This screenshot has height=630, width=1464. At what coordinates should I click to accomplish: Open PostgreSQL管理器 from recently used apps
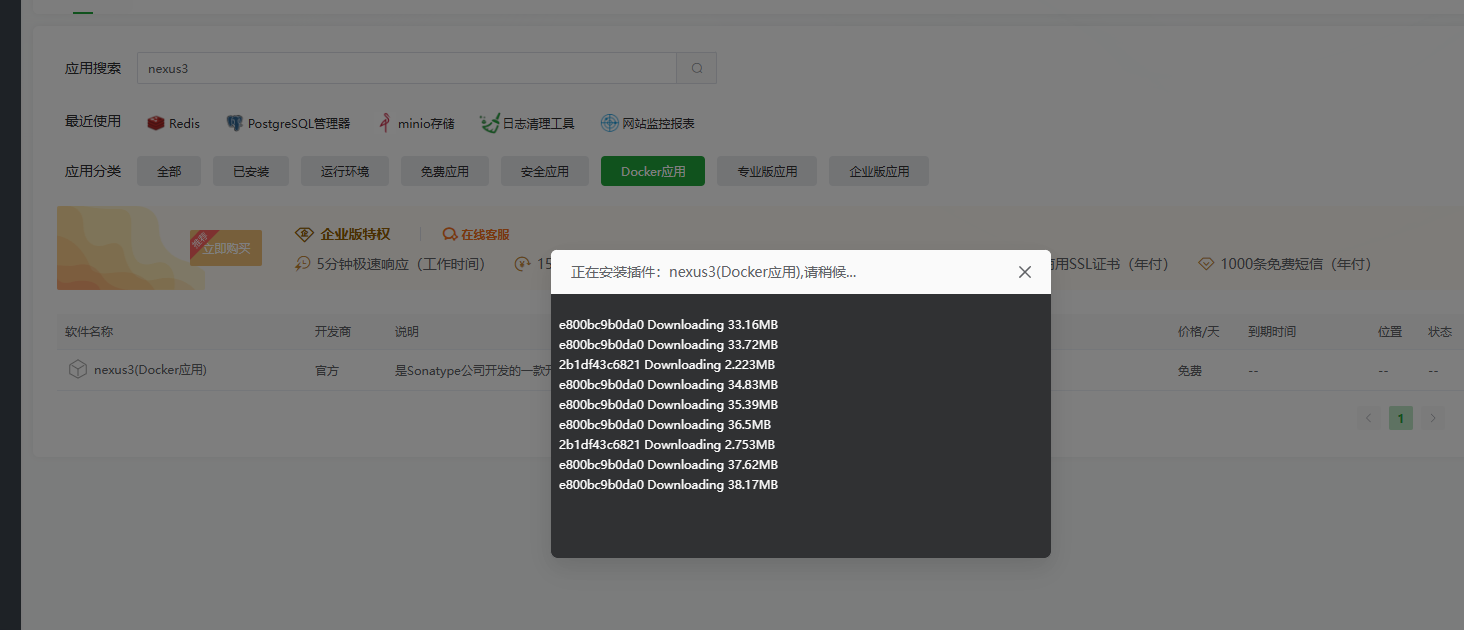click(x=234, y=123)
